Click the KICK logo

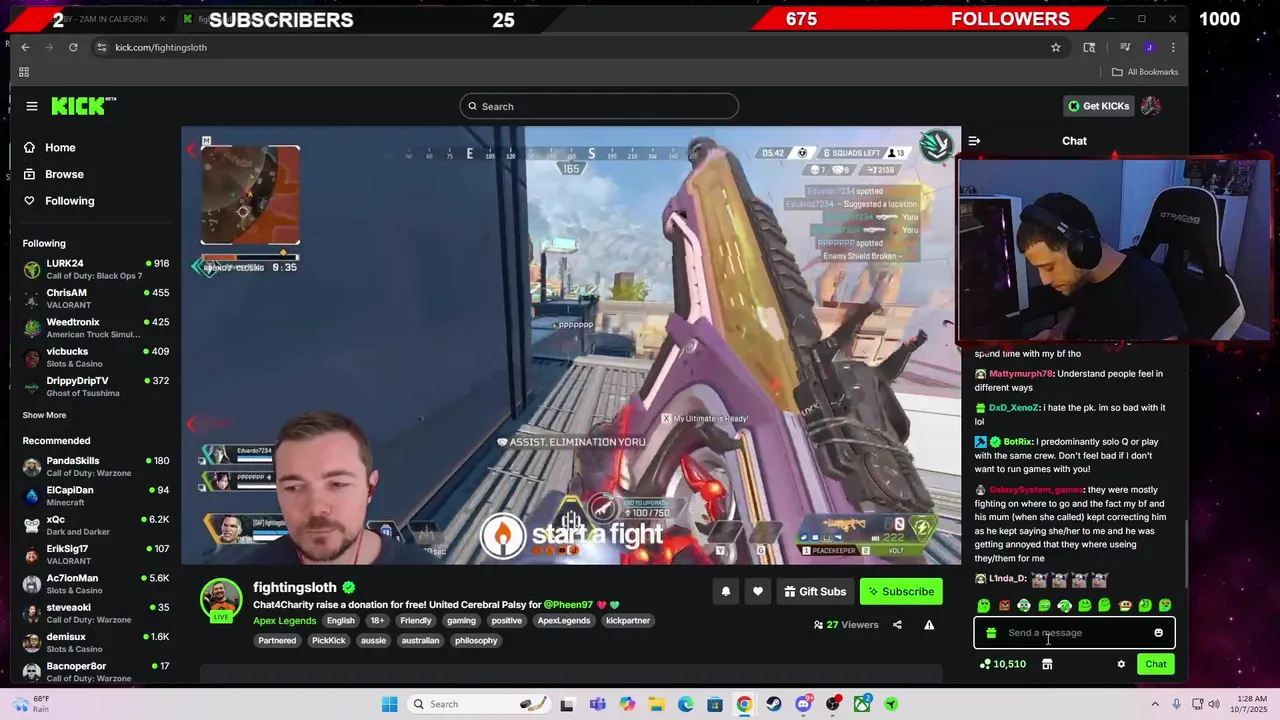[83, 106]
